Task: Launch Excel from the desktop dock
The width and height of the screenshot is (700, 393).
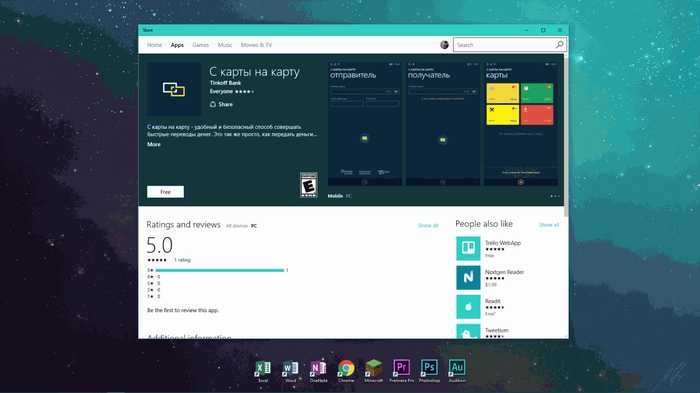Action: pyautogui.click(x=263, y=371)
